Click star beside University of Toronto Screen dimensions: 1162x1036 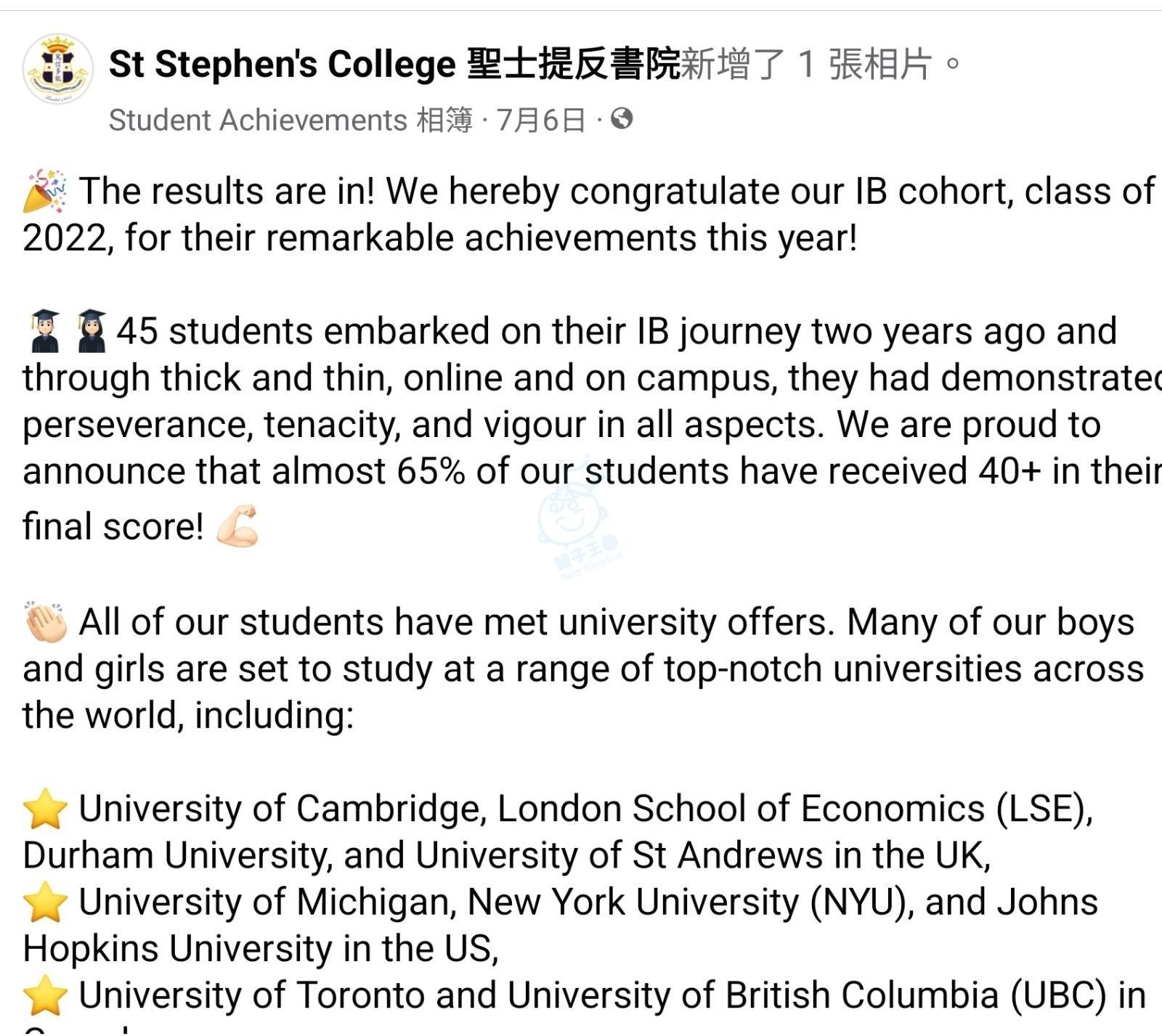point(45,995)
